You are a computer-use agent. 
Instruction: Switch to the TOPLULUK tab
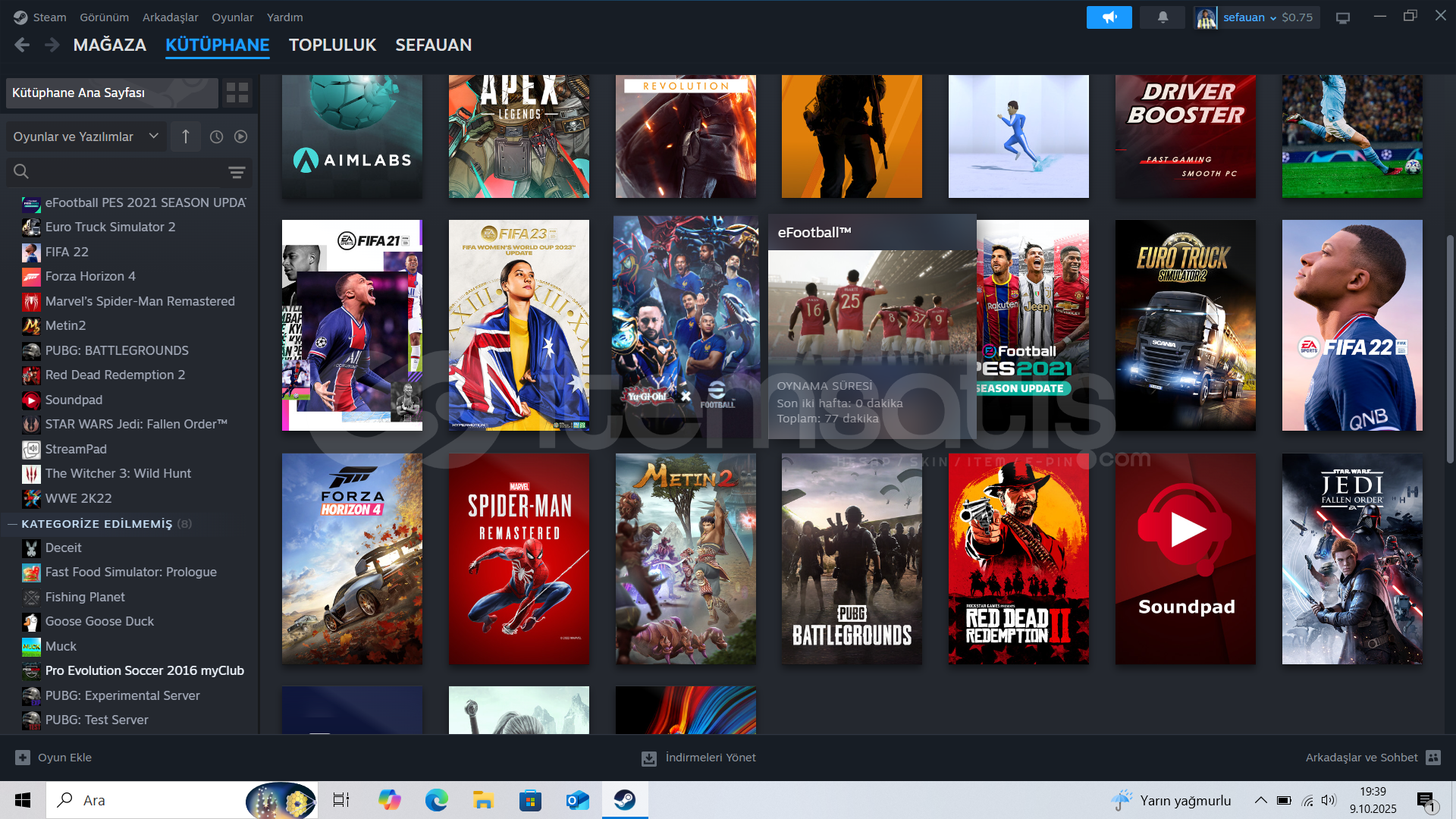tap(332, 45)
